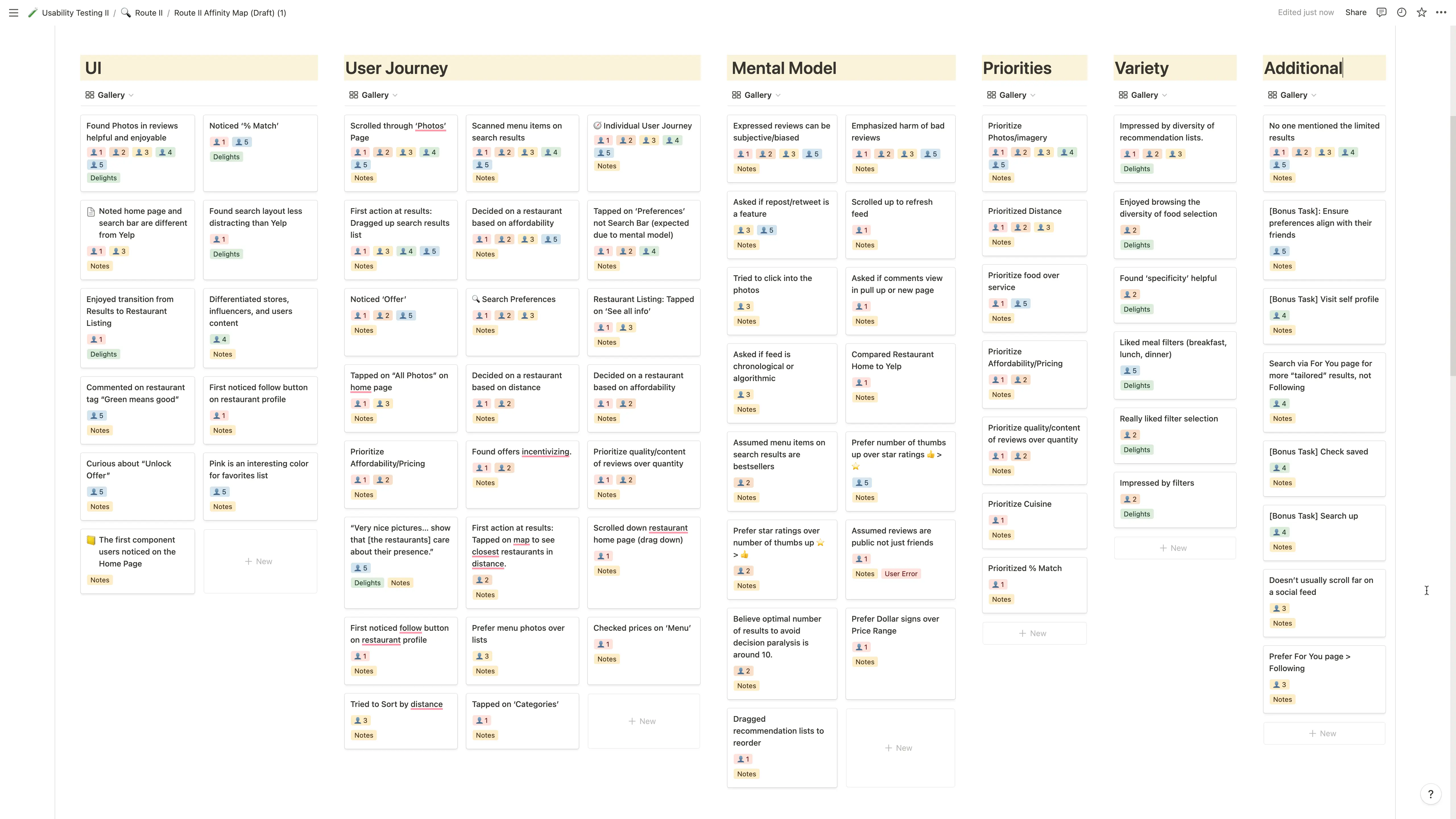Click the compass icon on Individual User Journey
The height and width of the screenshot is (819, 1456).
pyautogui.click(x=597, y=125)
